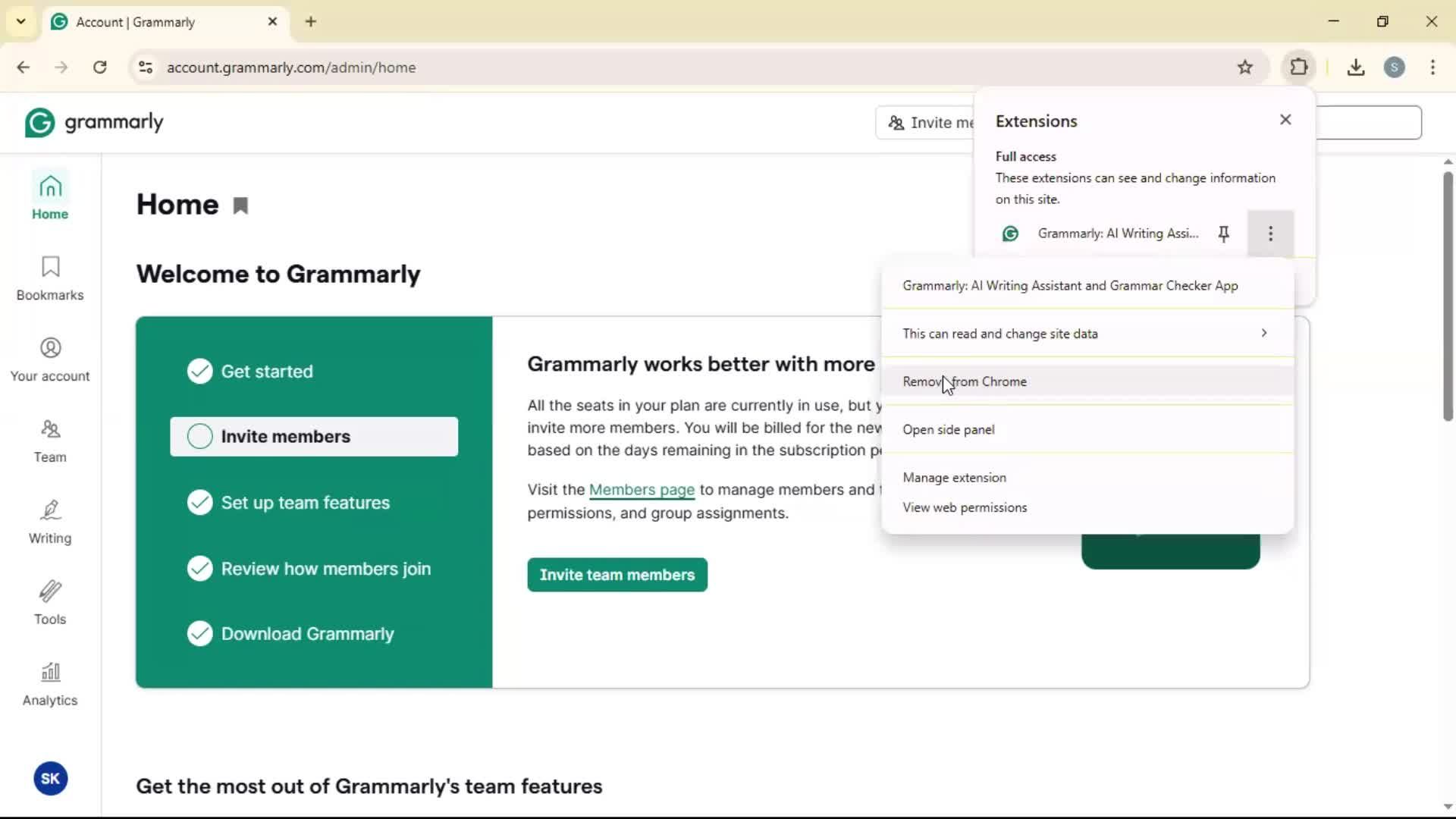This screenshot has height=819, width=1456.
Task: Open the browser downloads icon
Action: coord(1356,67)
